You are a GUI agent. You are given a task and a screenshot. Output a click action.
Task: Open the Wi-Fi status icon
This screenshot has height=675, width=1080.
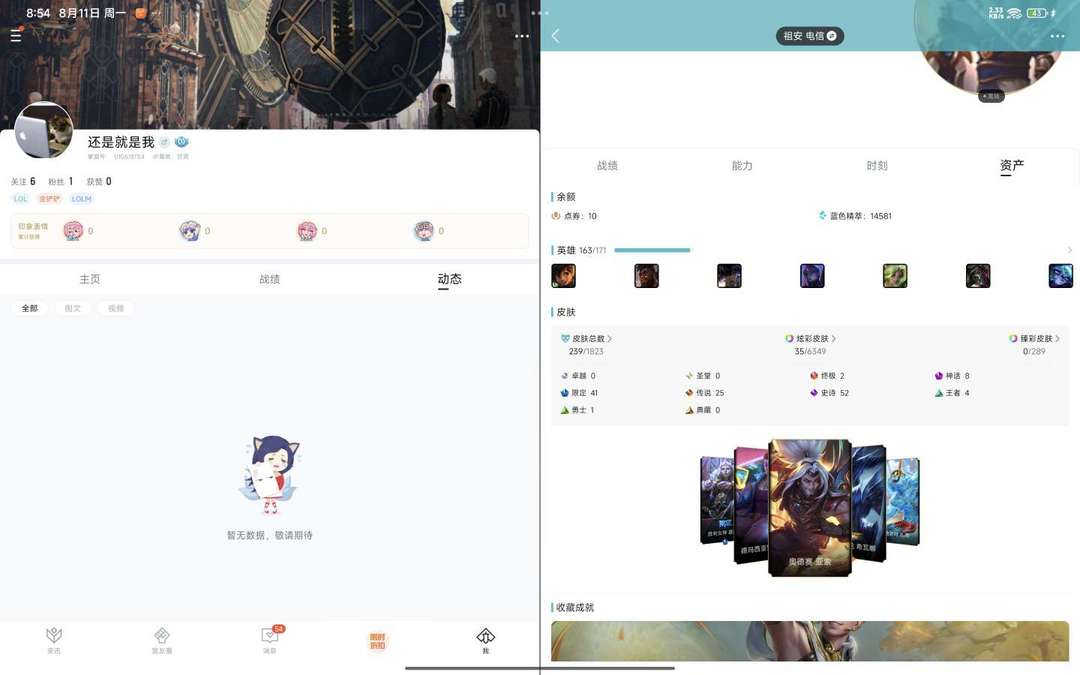click(1015, 13)
